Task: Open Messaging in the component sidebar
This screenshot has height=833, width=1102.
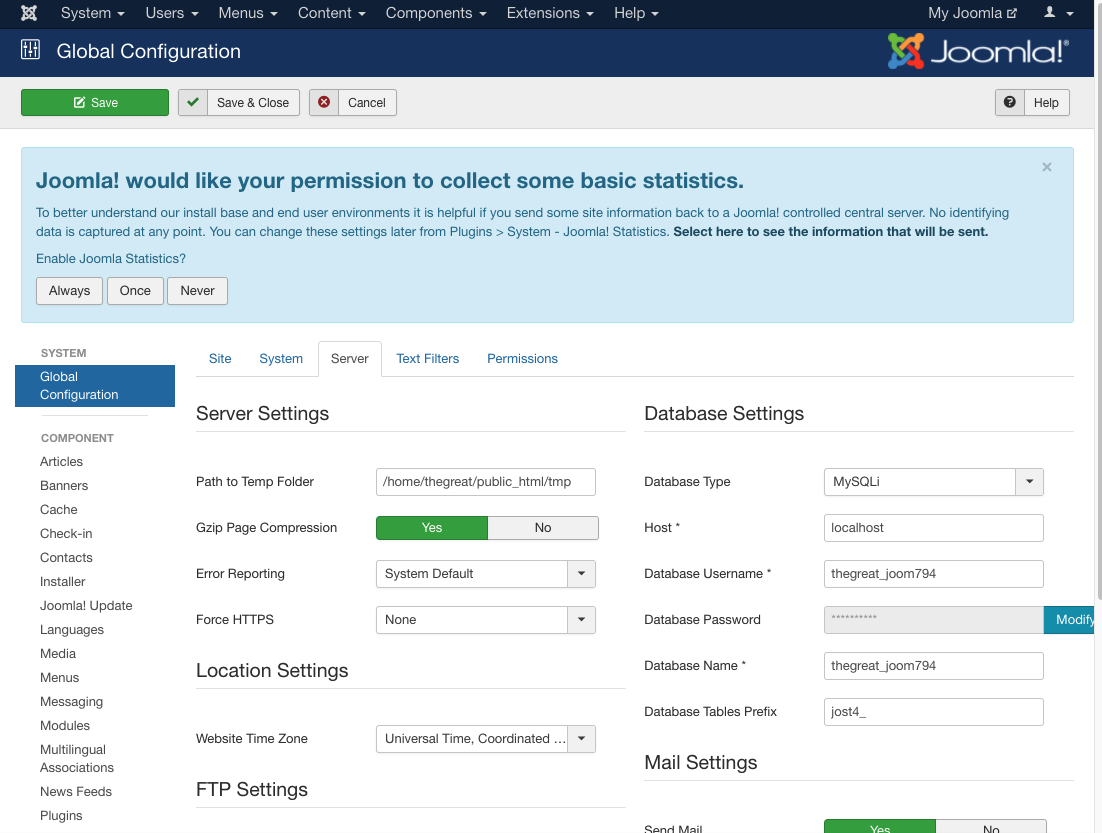Action: pyautogui.click(x=71, y=702)
